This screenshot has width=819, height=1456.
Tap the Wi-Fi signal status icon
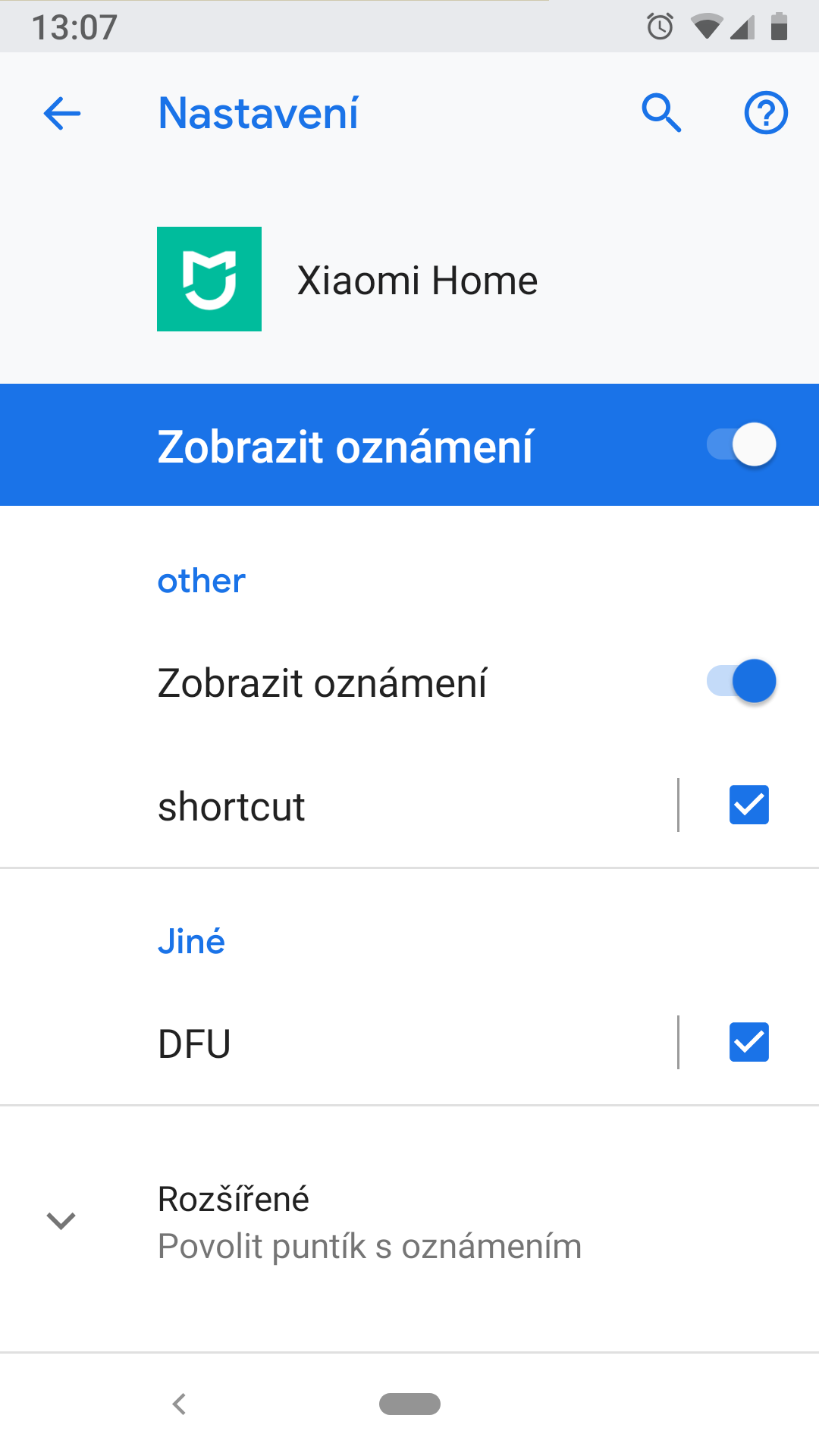click(x=706, y=27)
